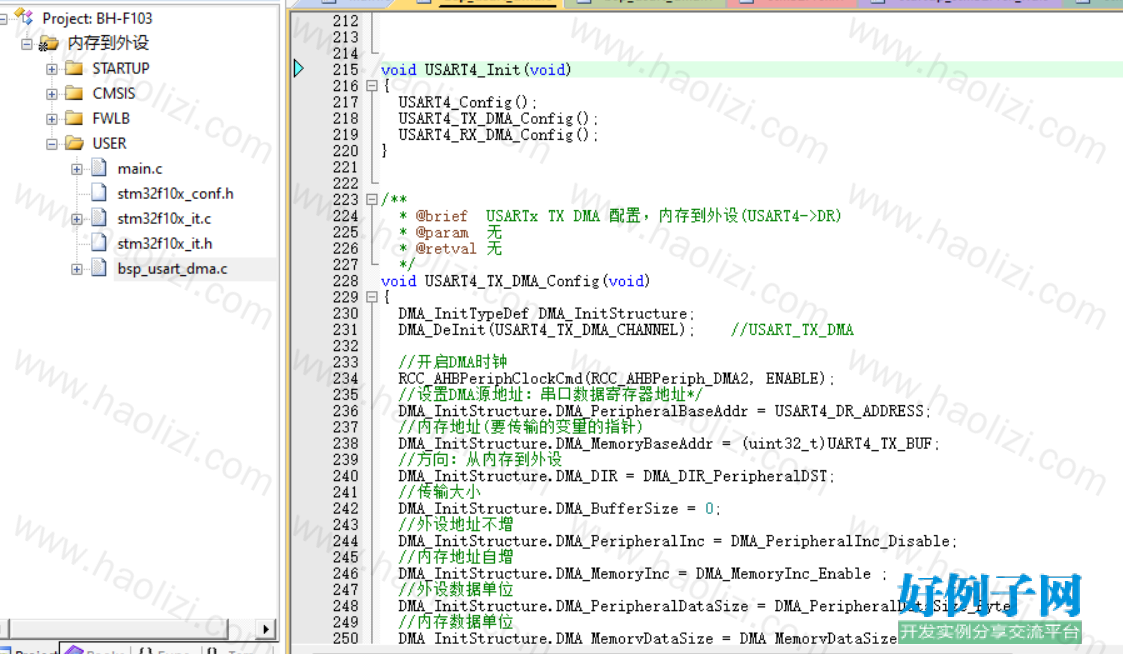Viewport: 1123px width, 654px height.
Task: Click the '//方向：从内存到外设' comment
Action: pos(481,460)
